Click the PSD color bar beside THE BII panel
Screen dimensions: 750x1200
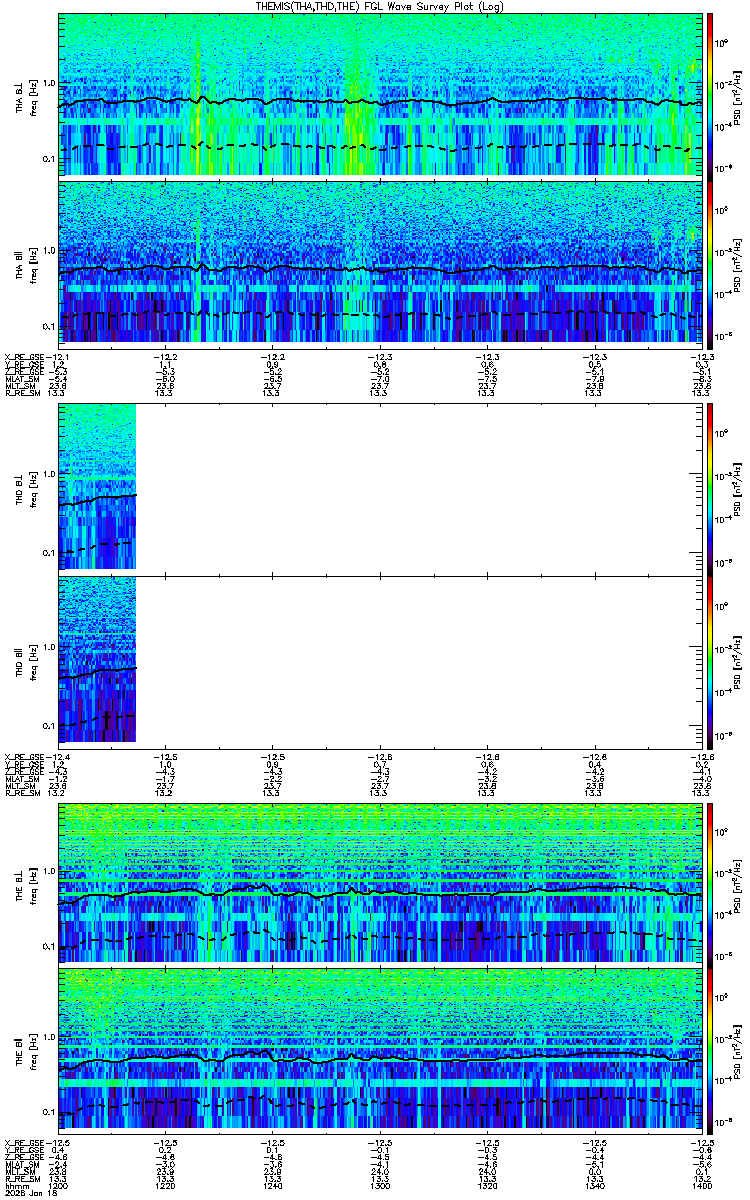click(x=710, y=1049)
